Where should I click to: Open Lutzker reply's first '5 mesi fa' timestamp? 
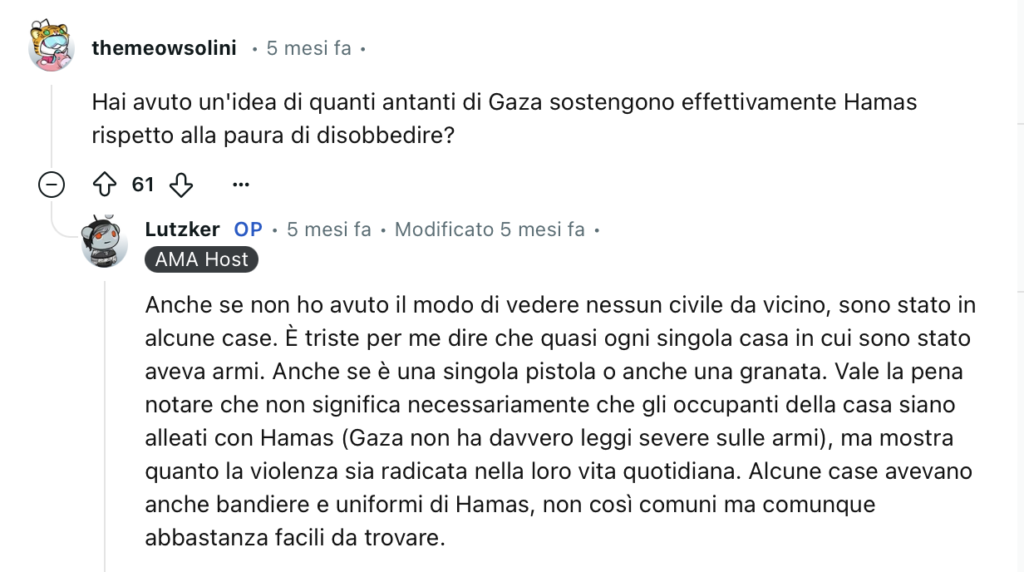(329, 229)
